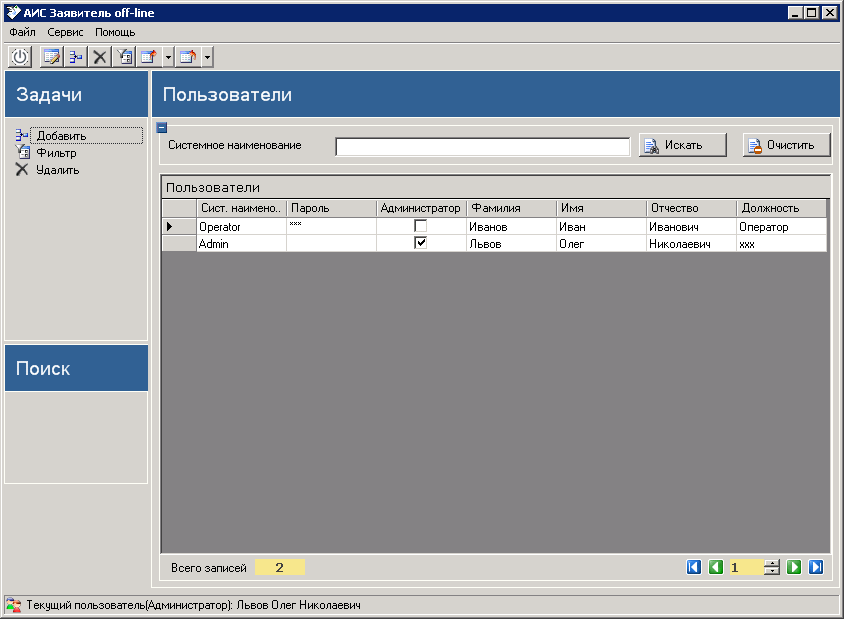
Task: Click the xxx position cell
Action: [781, 243]
